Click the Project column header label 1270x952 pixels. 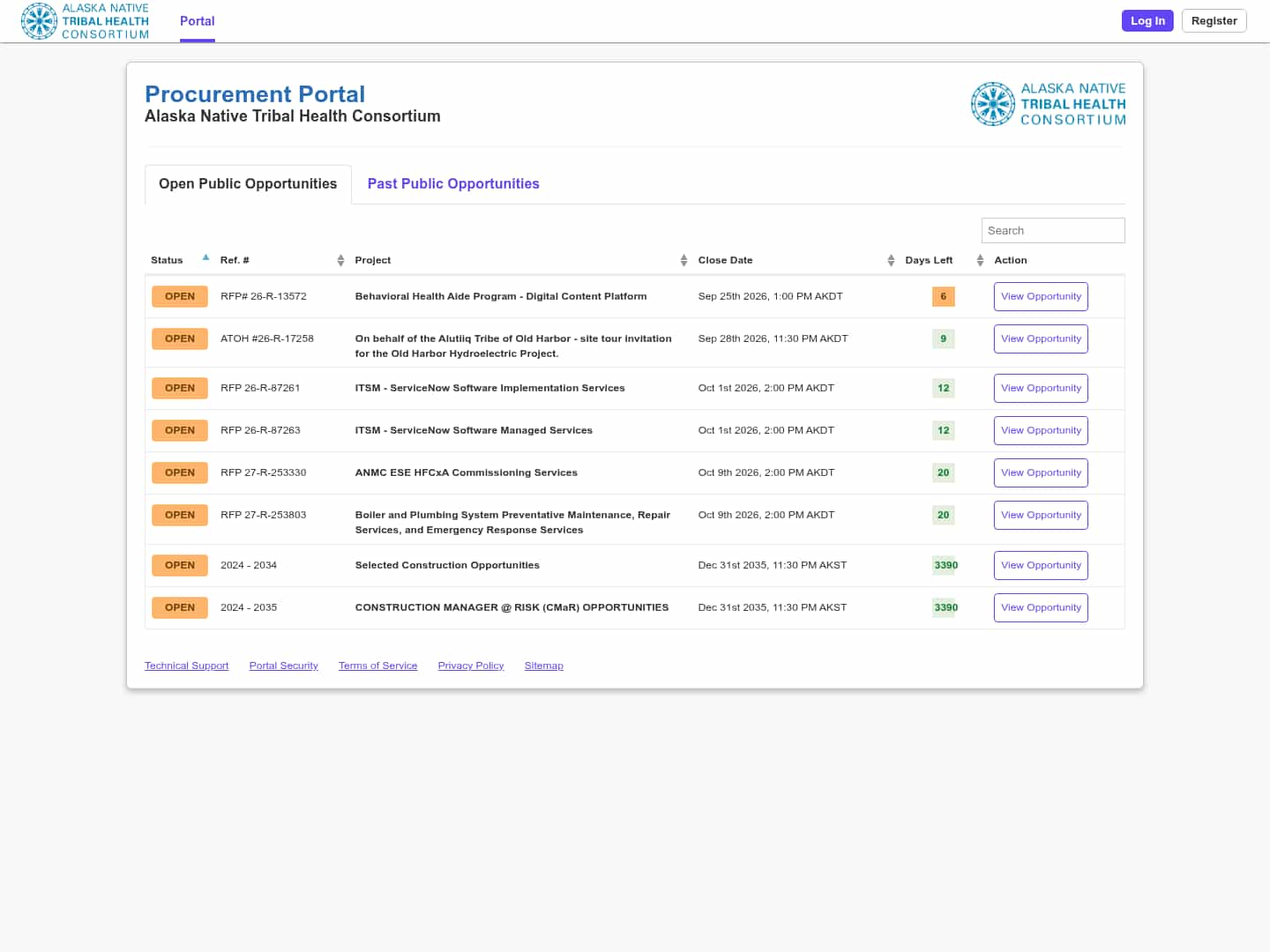click(373, 260)
